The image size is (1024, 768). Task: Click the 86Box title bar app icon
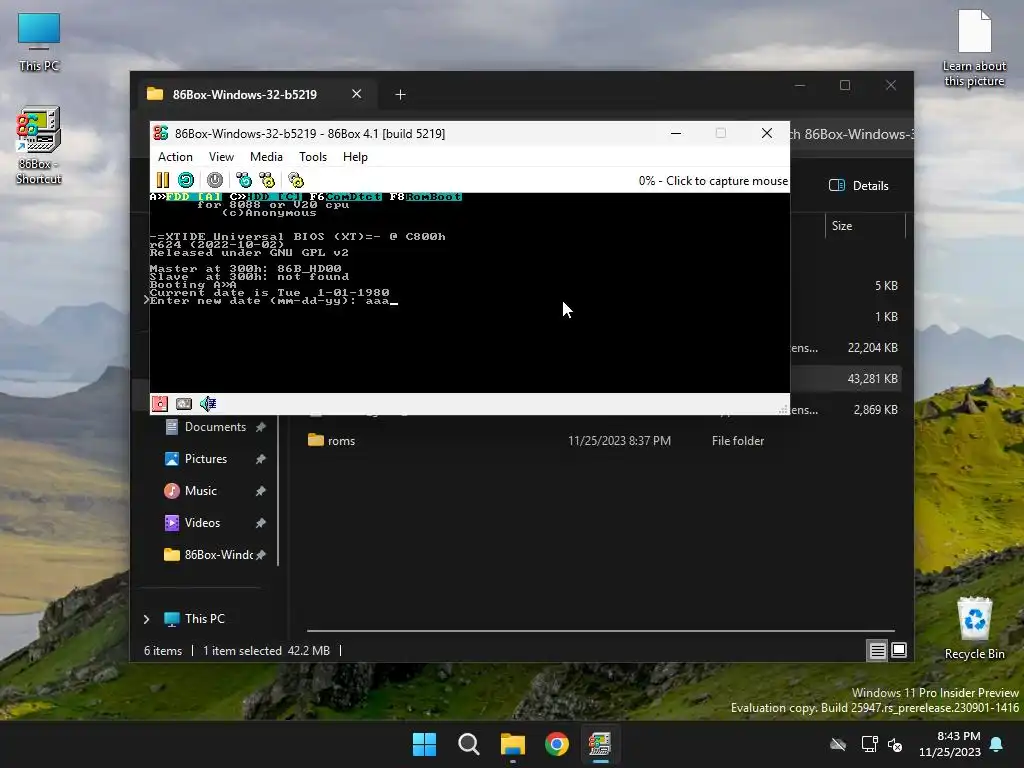point(161,133)
